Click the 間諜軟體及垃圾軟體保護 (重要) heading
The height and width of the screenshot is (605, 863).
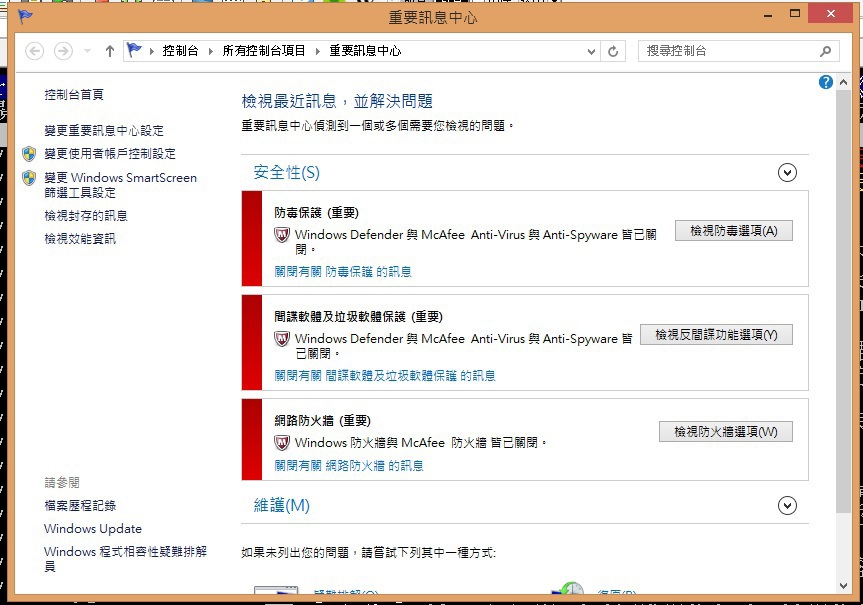click(x=358, y=317)
